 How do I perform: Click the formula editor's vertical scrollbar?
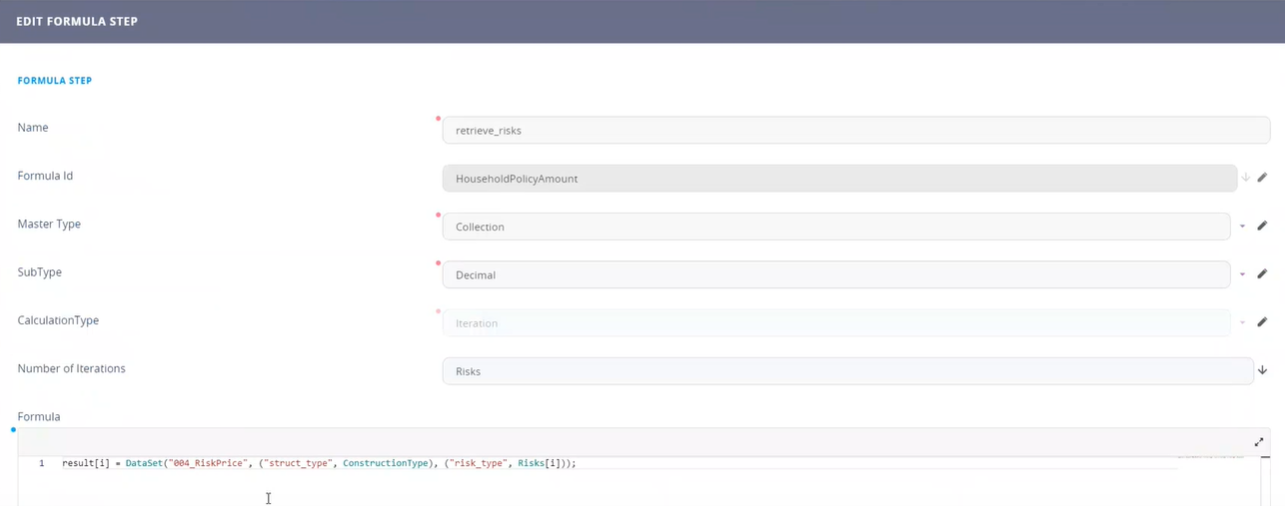(x=1265, y=480)
